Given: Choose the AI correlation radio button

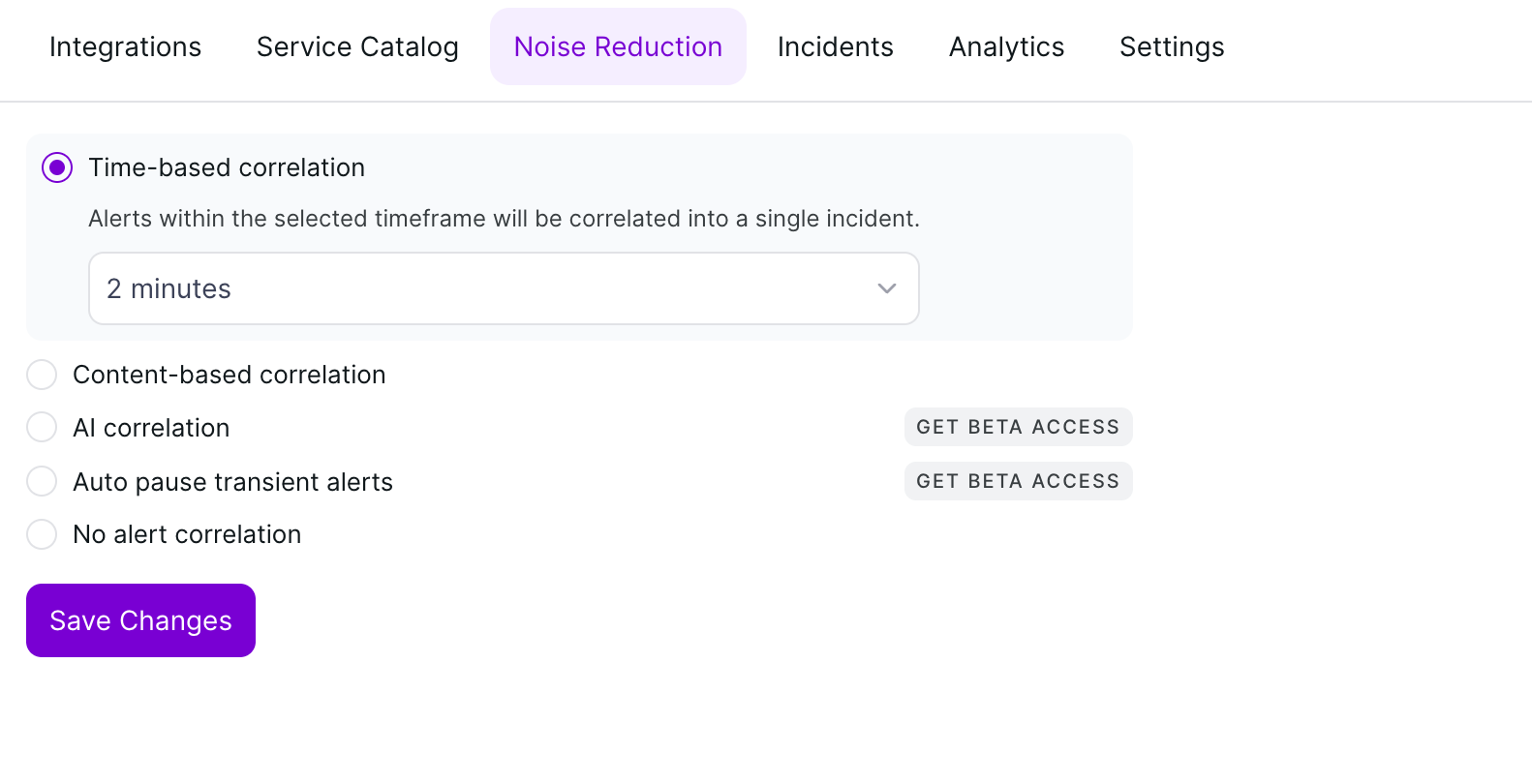Looking at the screenshot, I should [x=42, y=427].
